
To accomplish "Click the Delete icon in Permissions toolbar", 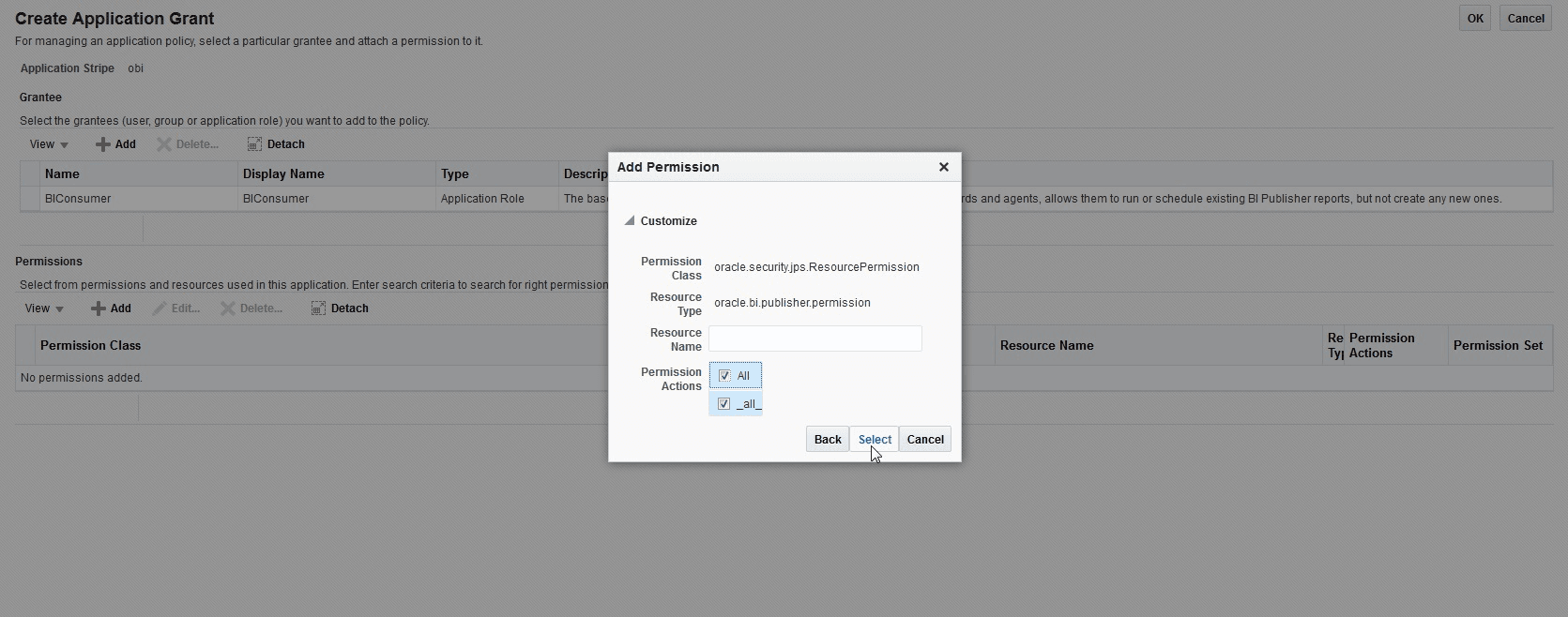I will coord(228,308).
